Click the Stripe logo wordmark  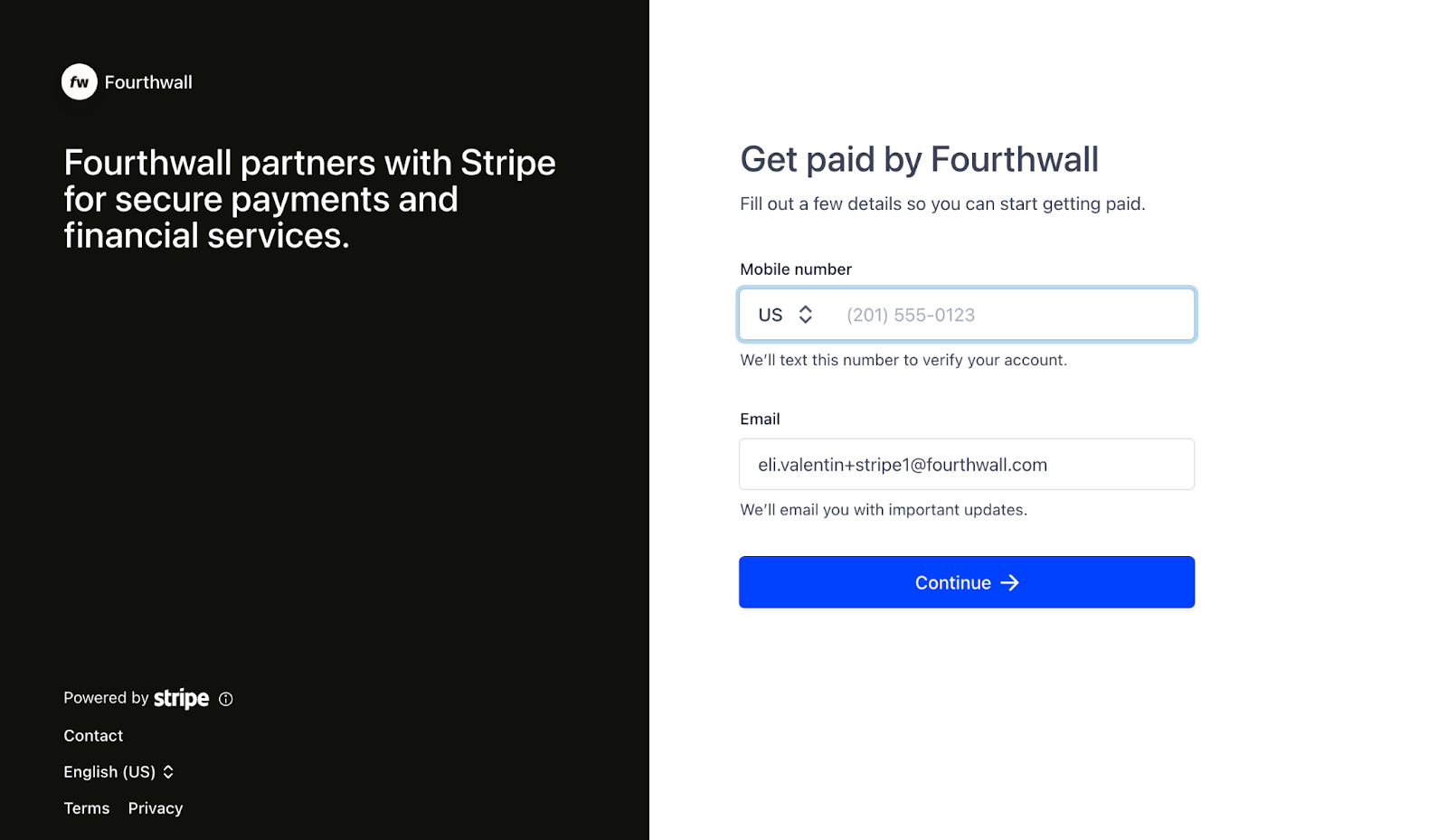(181, 698)
